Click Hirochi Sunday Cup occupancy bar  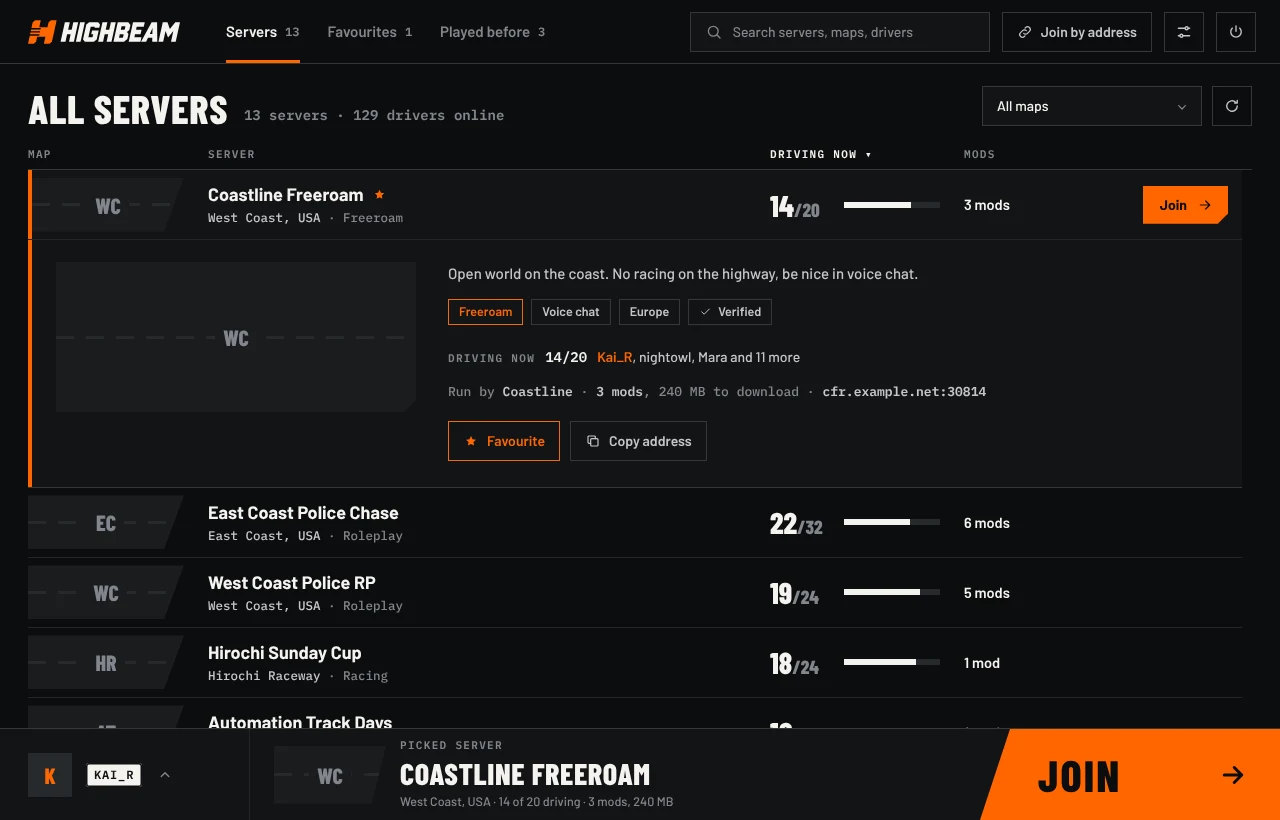(892, 662)
